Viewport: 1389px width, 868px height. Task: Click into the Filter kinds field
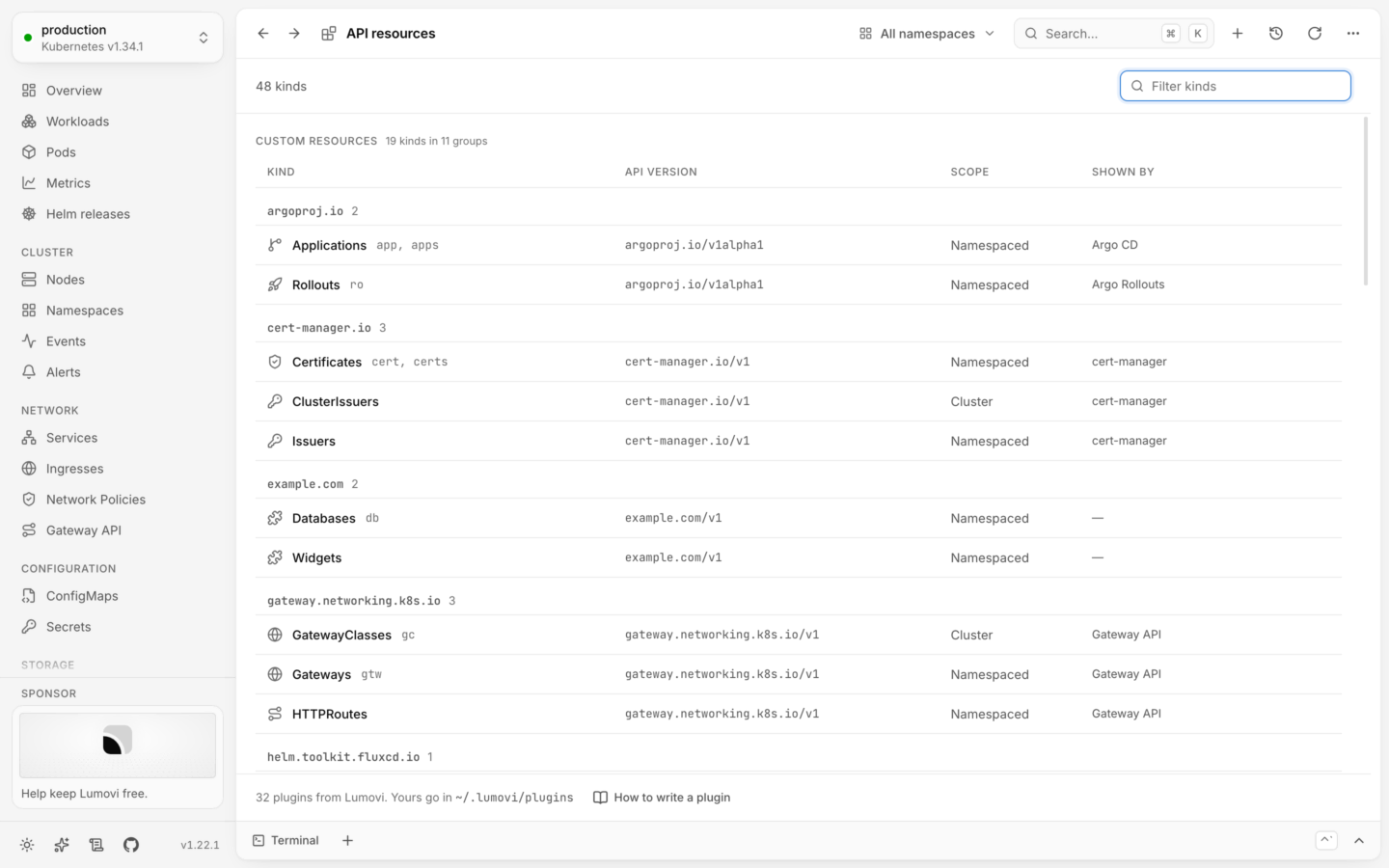click(1236, 86)
